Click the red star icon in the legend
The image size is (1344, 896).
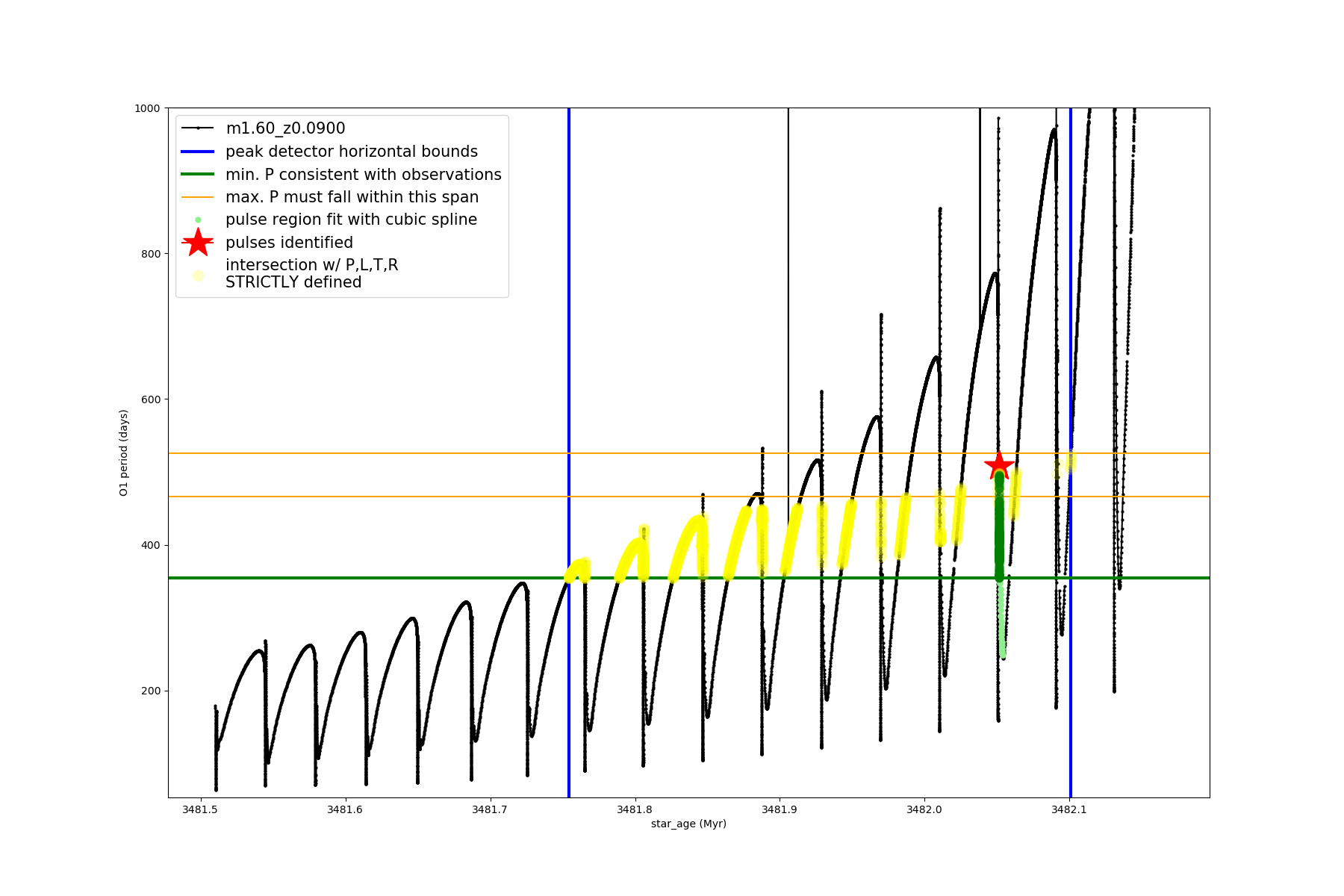[198, 243]
